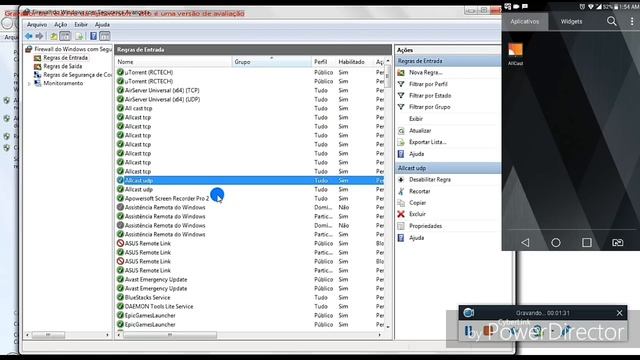Tap Android home circle button

(x=556, y=243)
